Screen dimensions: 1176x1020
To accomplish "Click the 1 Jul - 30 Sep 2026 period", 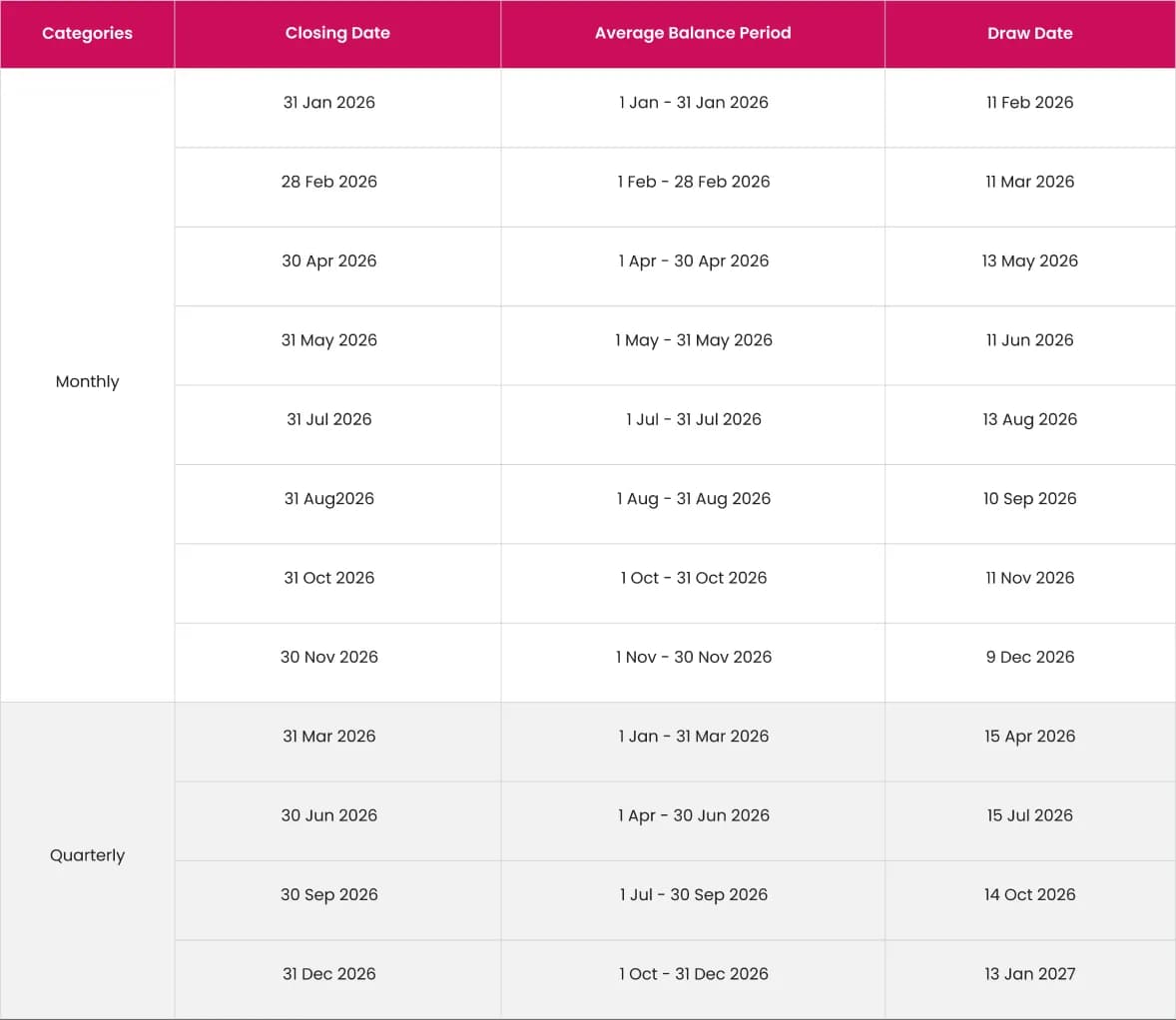I will tap(693, 895).
